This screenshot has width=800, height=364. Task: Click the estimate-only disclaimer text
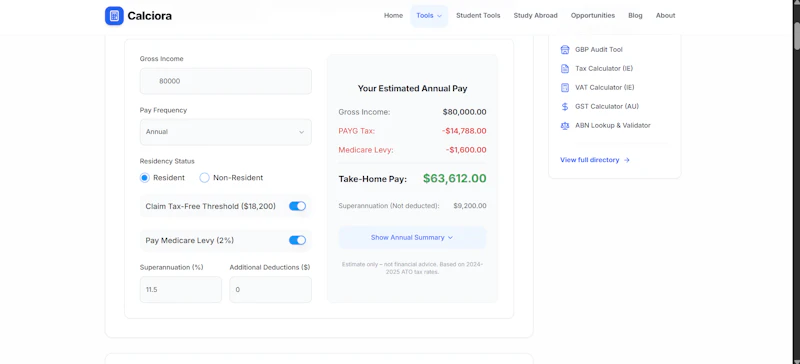pyautogui.click(x=412, y=268)
